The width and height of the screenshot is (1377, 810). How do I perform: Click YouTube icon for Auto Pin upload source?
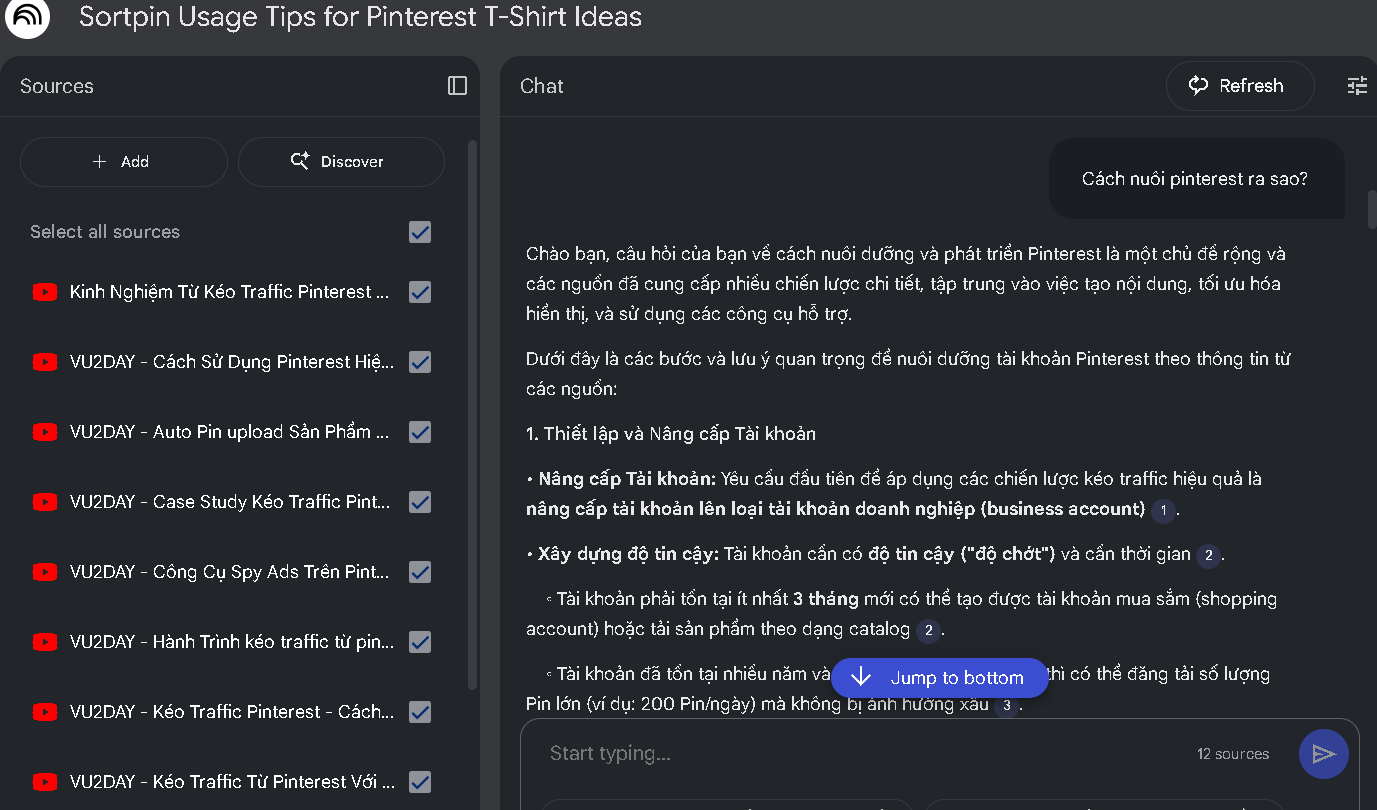[x=45, y=432]
